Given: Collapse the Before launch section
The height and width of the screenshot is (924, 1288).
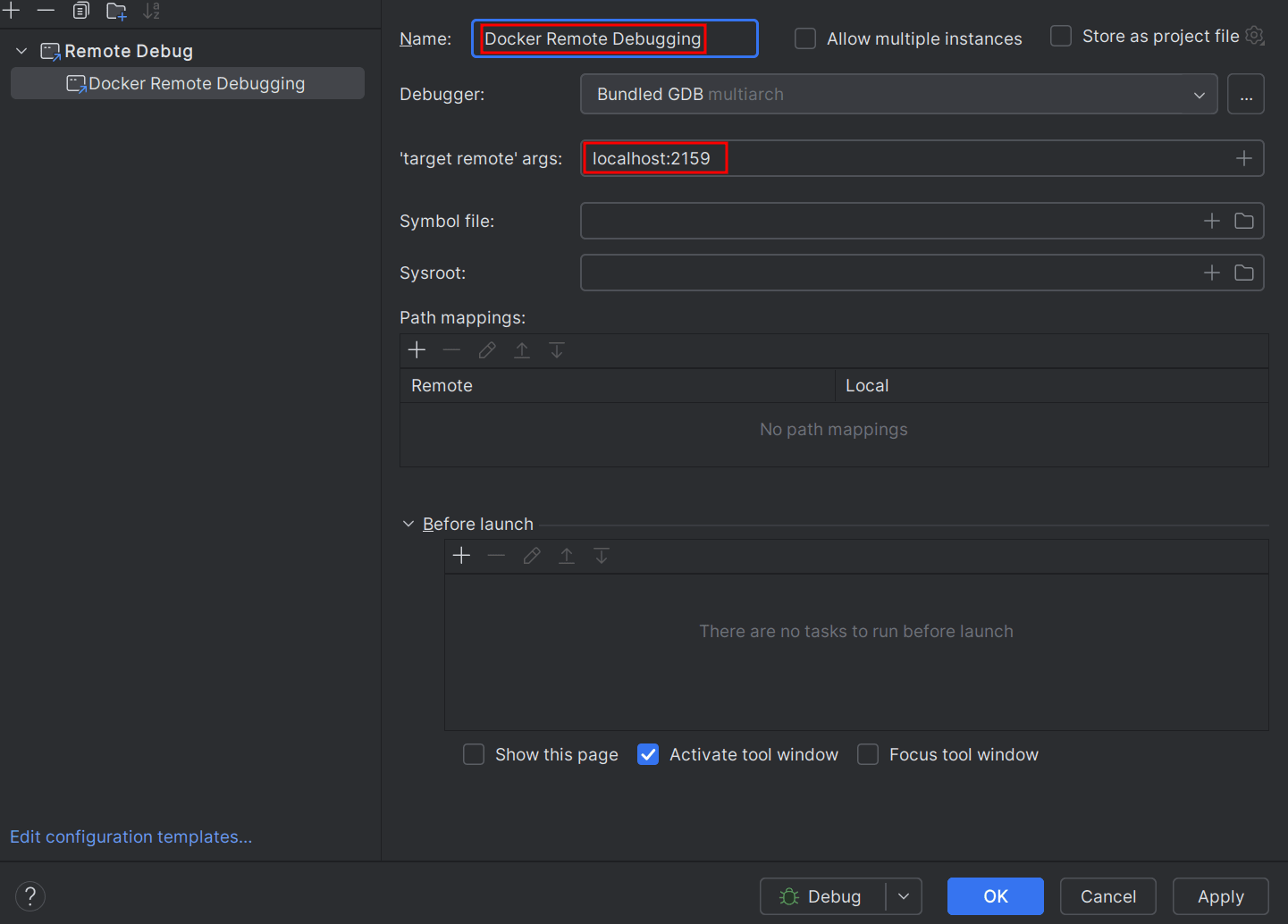Looking at the screenshot, I should 408,524.
